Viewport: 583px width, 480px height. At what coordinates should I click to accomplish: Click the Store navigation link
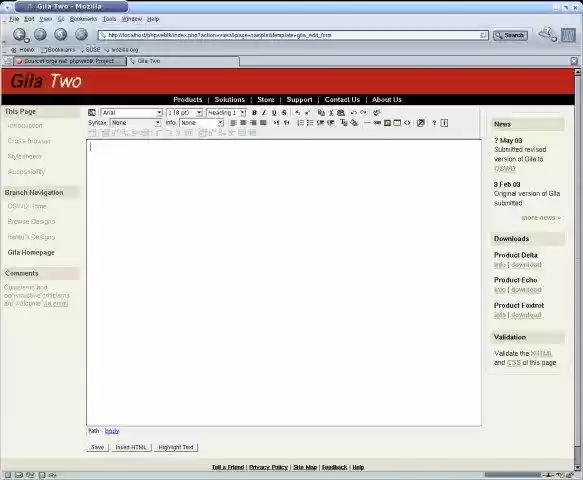[265, 100]
